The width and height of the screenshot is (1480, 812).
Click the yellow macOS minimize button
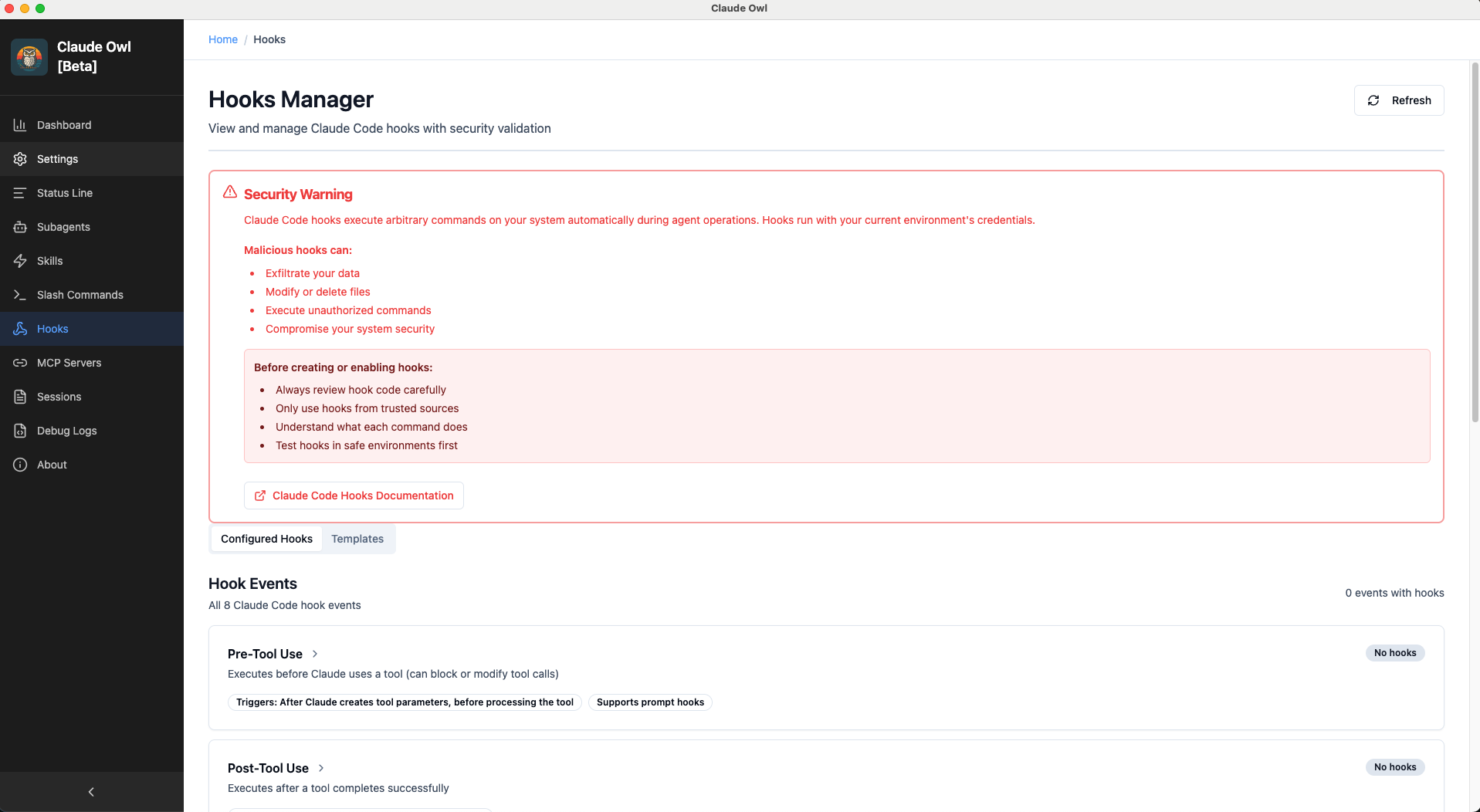(25, 8)
